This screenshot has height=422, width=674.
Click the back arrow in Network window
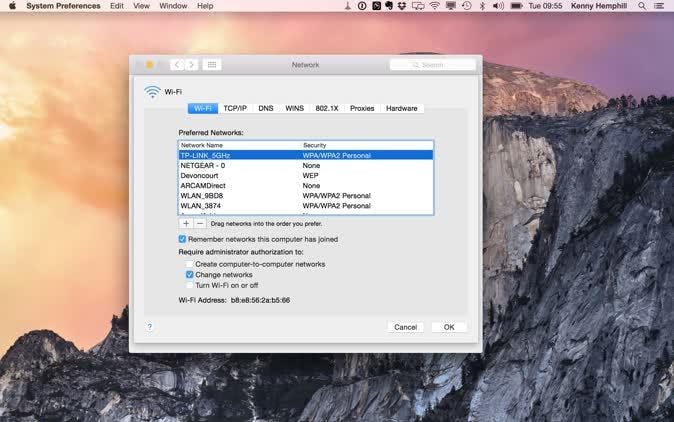[177, 65]
